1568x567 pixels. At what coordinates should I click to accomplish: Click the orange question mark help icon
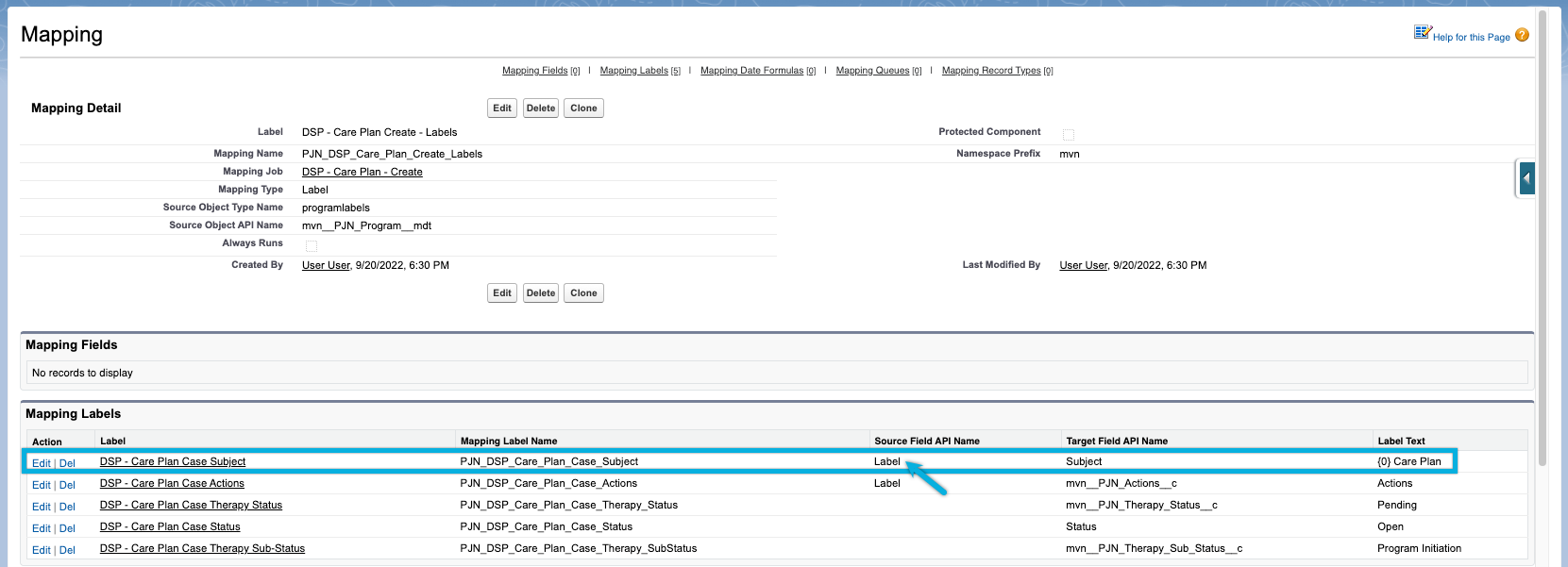click(1522, 35)
